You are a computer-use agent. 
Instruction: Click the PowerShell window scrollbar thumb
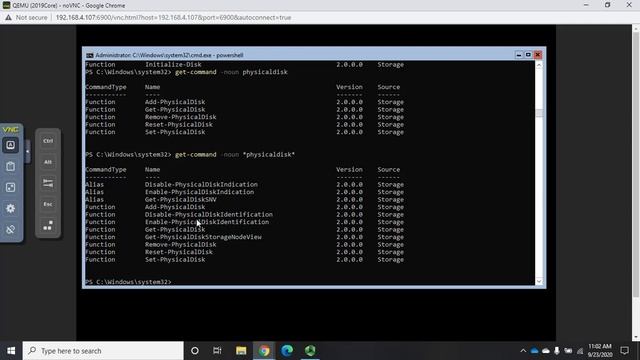pos(539,113)
